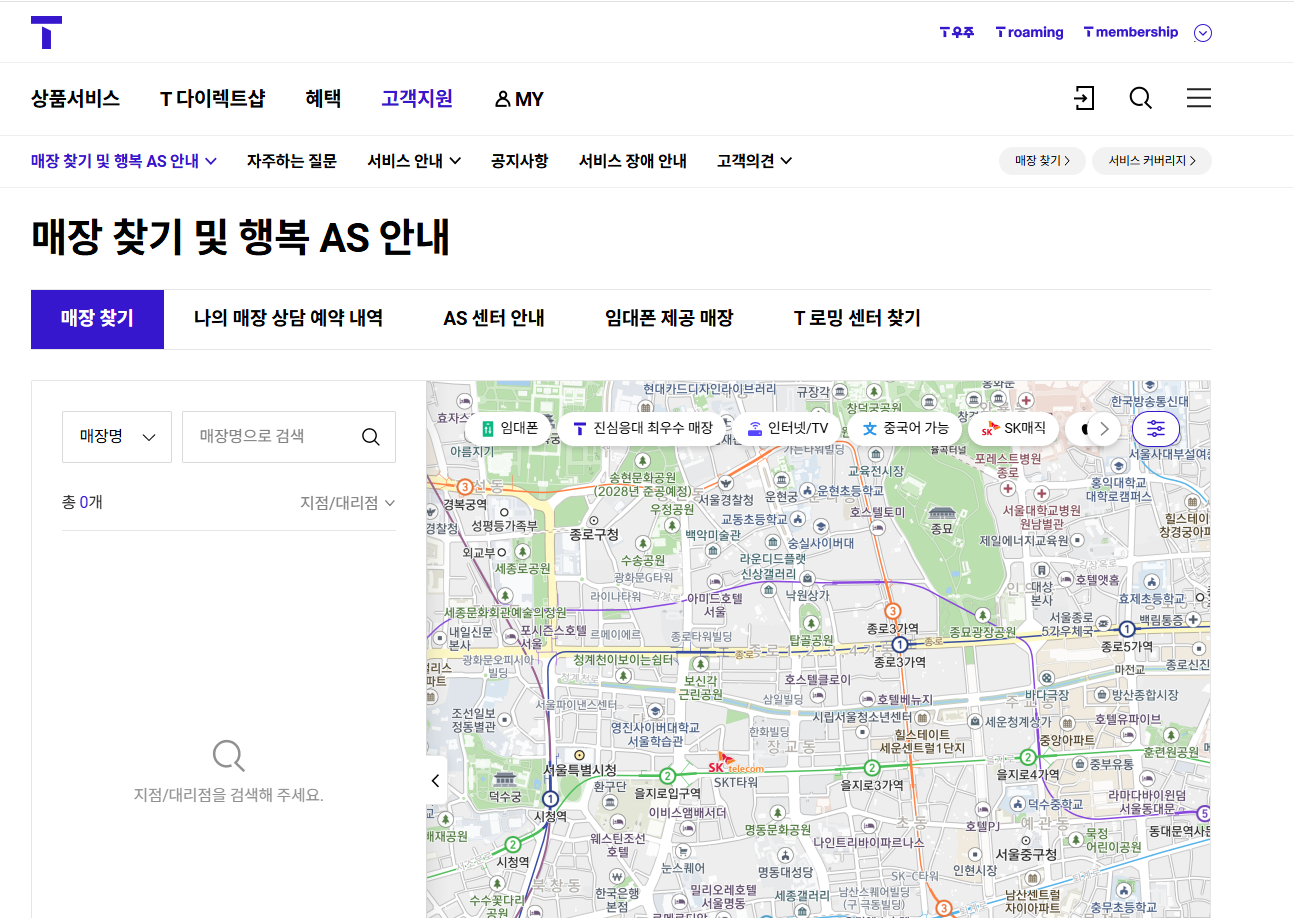Screen dimensions: 1294x918
Task: Open the map filter settings icon
Action: click(x=1156, y=429)
